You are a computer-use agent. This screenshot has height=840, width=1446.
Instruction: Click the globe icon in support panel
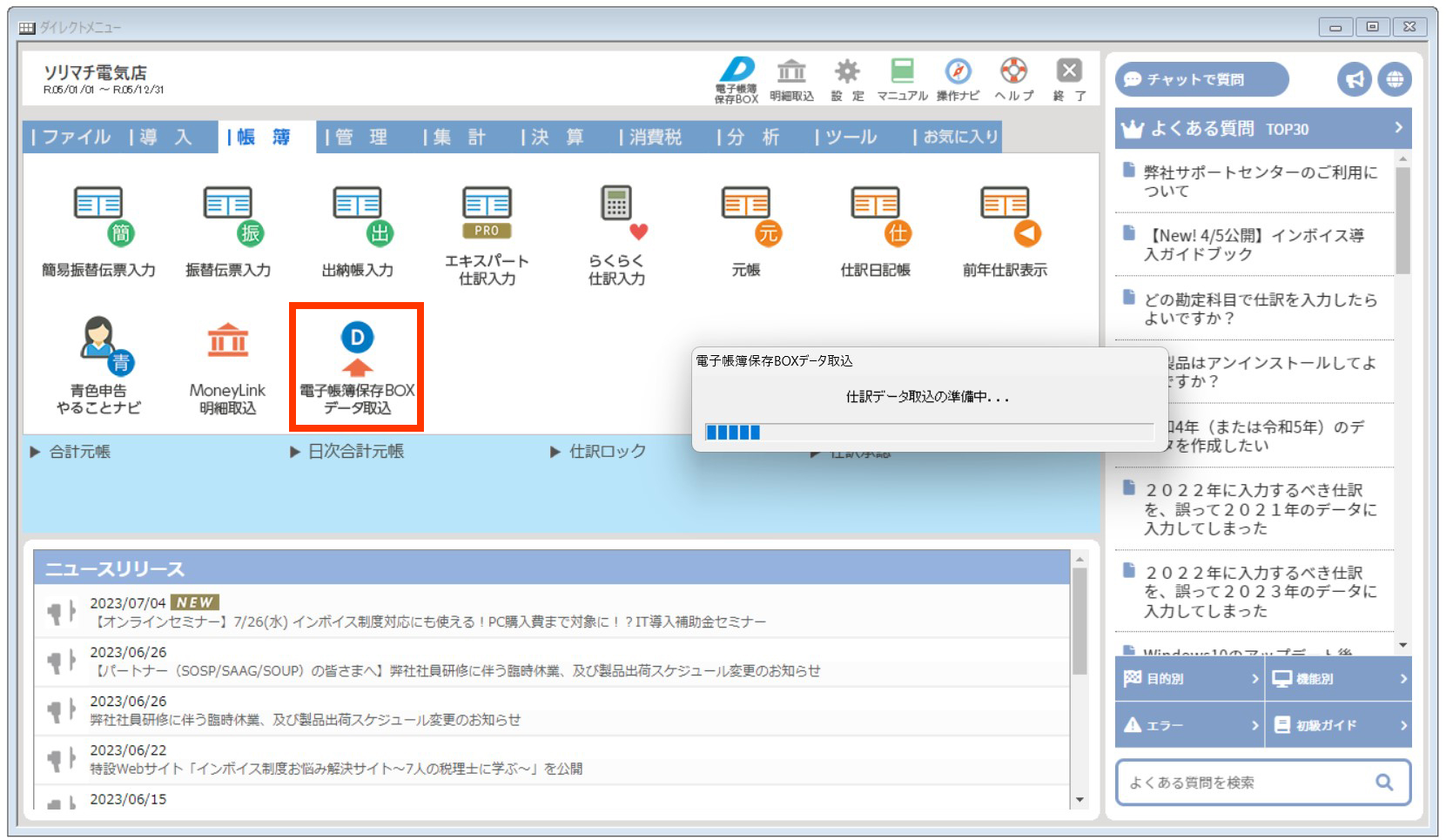click(1395, 79)
